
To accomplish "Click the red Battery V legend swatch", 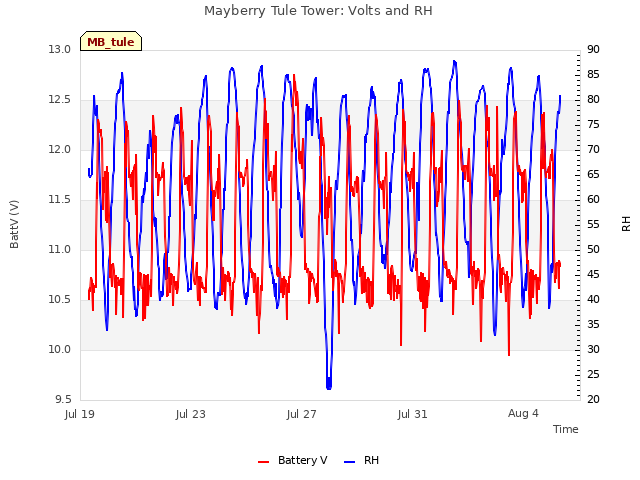I will coord(264,462).
